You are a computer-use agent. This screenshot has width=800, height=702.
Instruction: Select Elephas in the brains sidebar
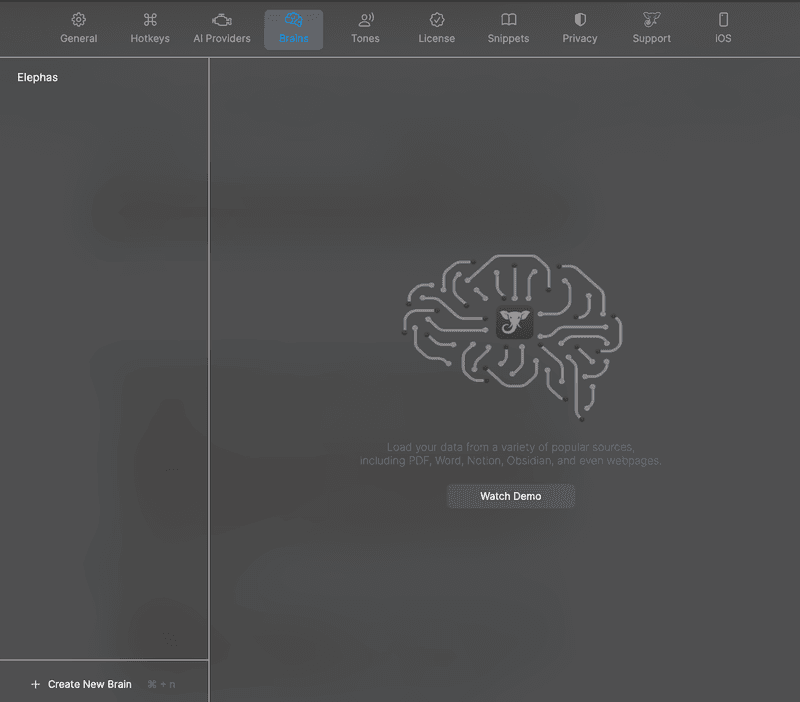click(36, 76)
